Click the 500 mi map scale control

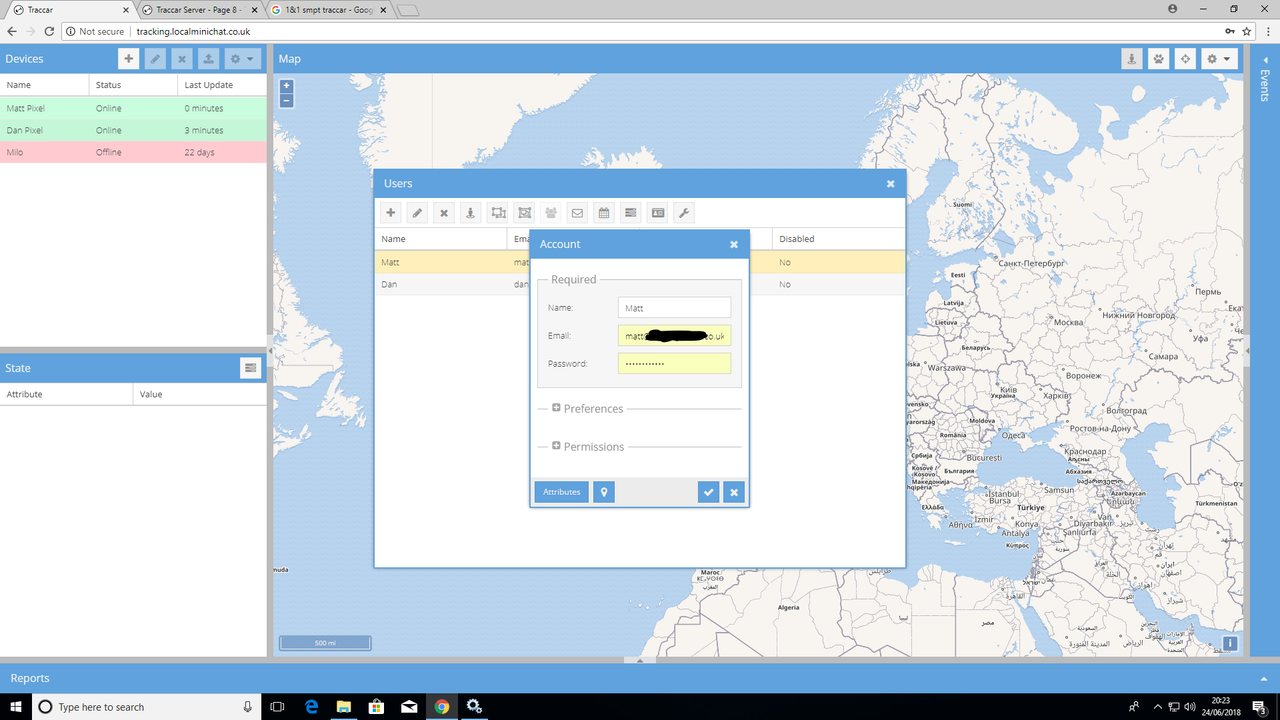point(324,642)
